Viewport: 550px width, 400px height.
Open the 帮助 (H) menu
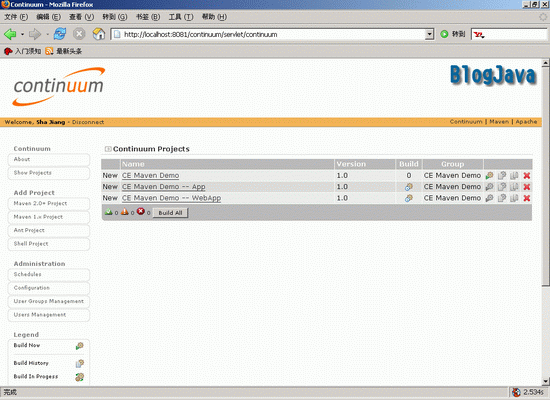pyautogui.click(x=214, y=17)
